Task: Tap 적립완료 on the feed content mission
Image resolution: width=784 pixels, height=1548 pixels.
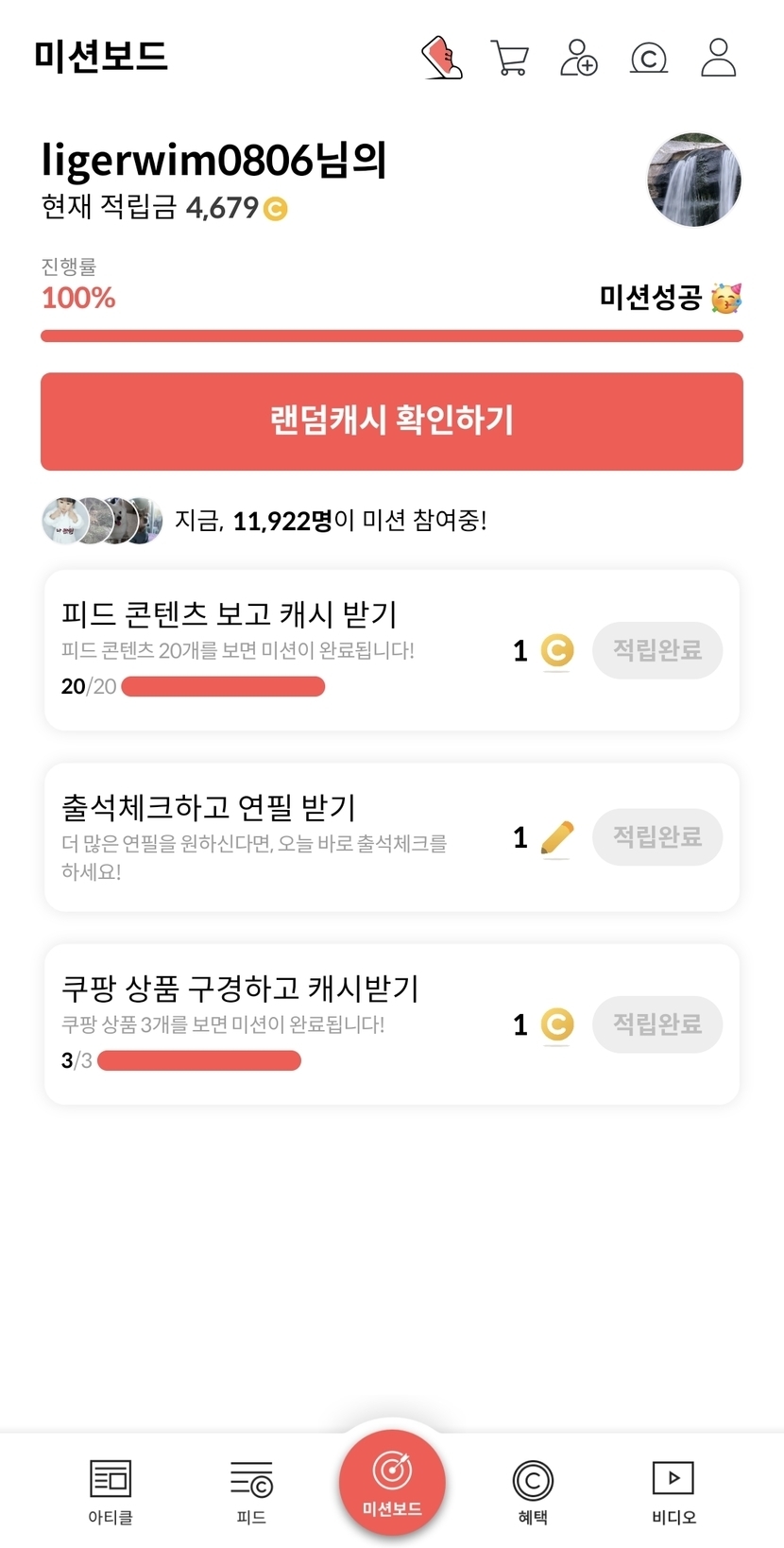Action: (x=657, y=650)
